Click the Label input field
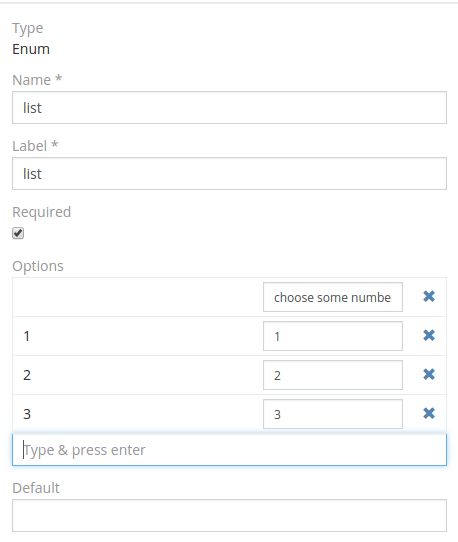The width and height of the screenshot is (458, 542). (230, 174)
